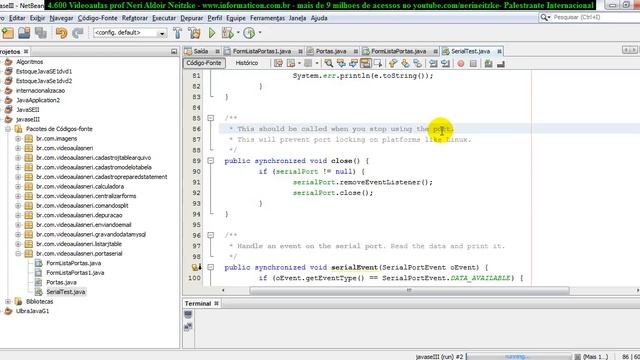
Task: Toggle rectangular selection icon
Action: pos(378,63)
